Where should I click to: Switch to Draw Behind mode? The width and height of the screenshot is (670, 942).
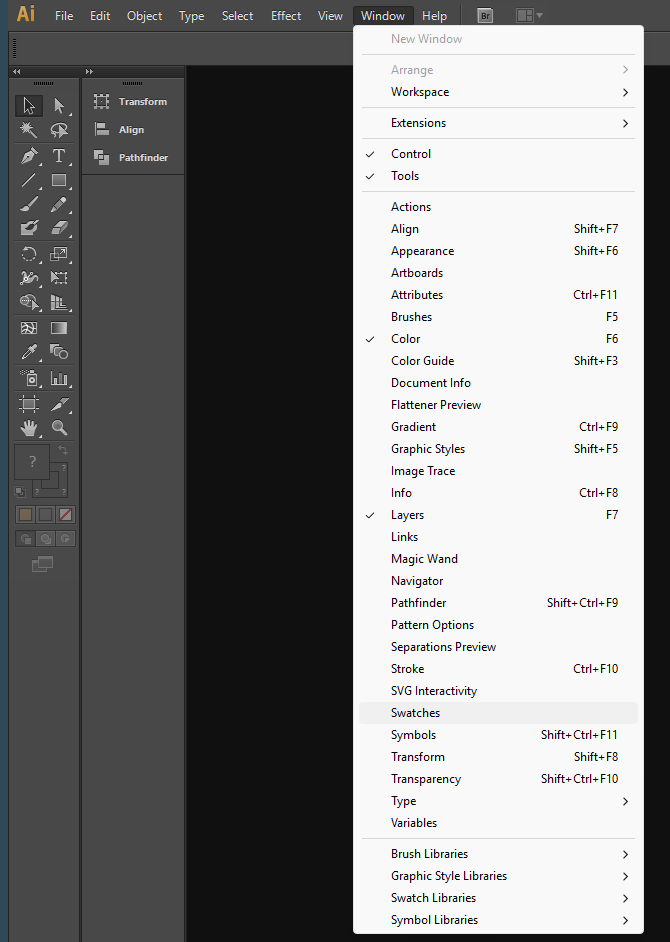46,539
